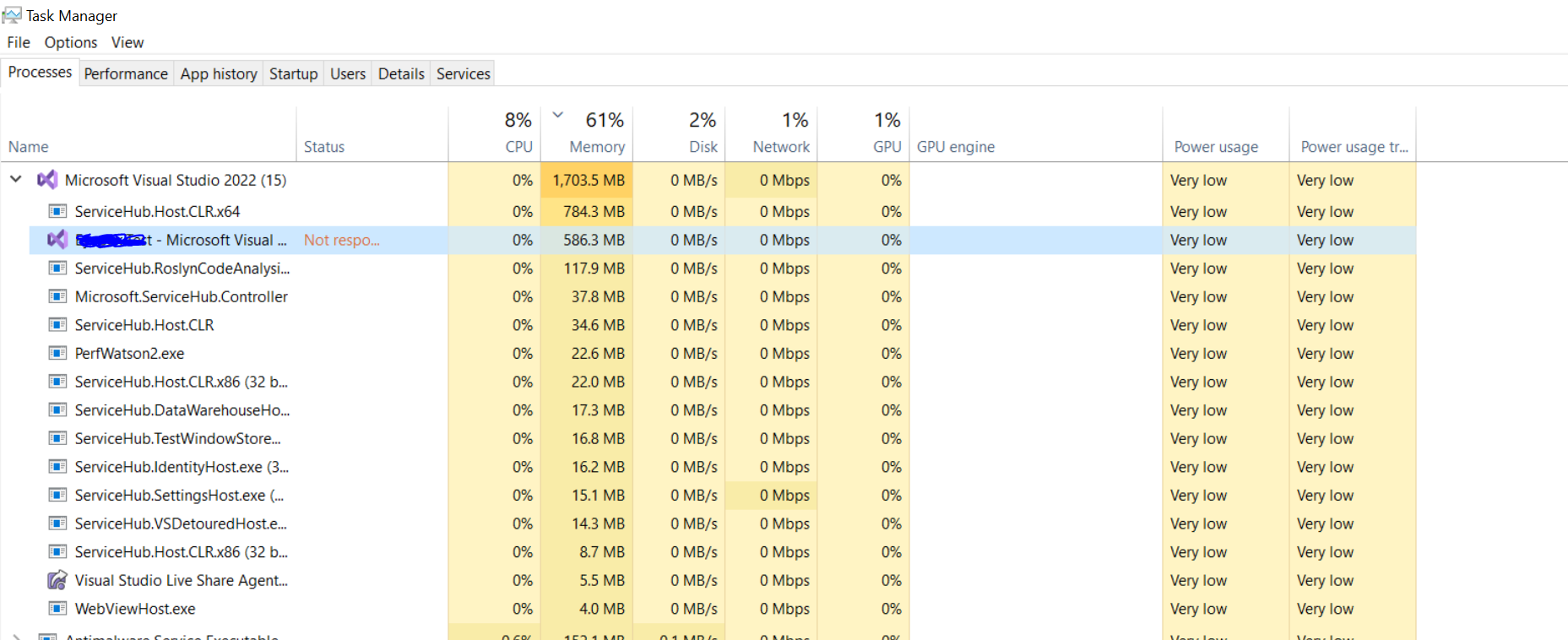1568x640 pixels.
Task: Switch to the Services tab
Action: coord(464,73)
